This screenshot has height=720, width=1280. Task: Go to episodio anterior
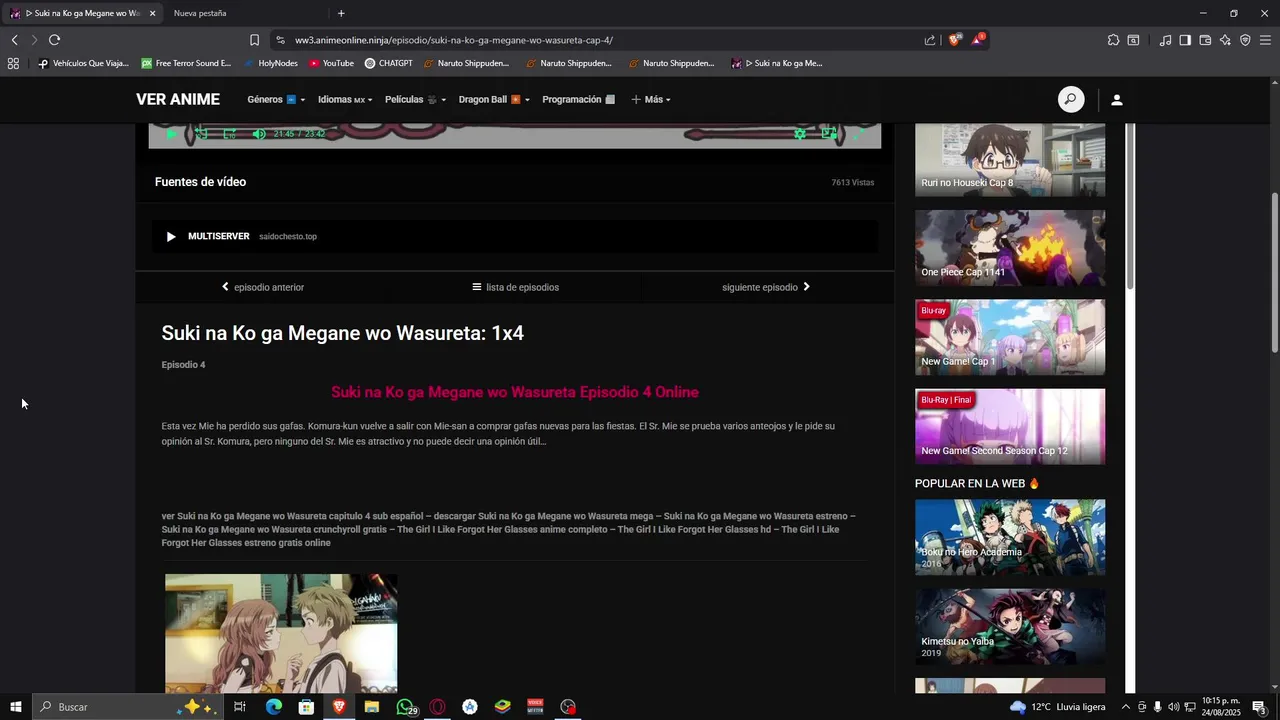tap(263, 287)
